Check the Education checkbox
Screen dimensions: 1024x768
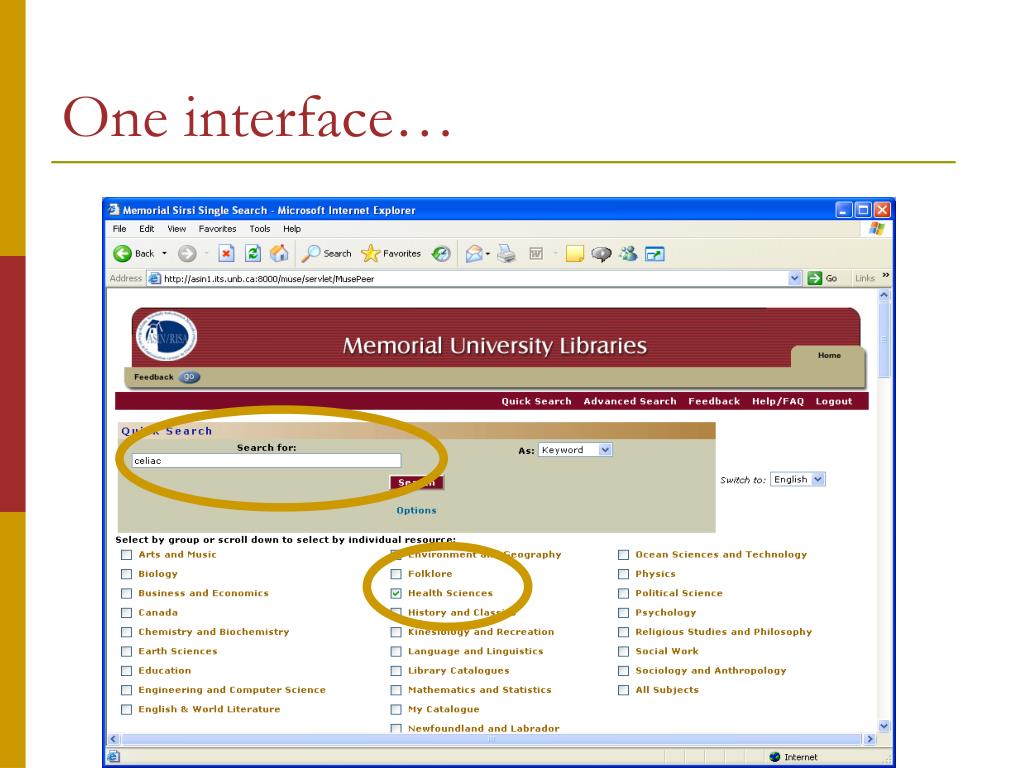(127, 671)
